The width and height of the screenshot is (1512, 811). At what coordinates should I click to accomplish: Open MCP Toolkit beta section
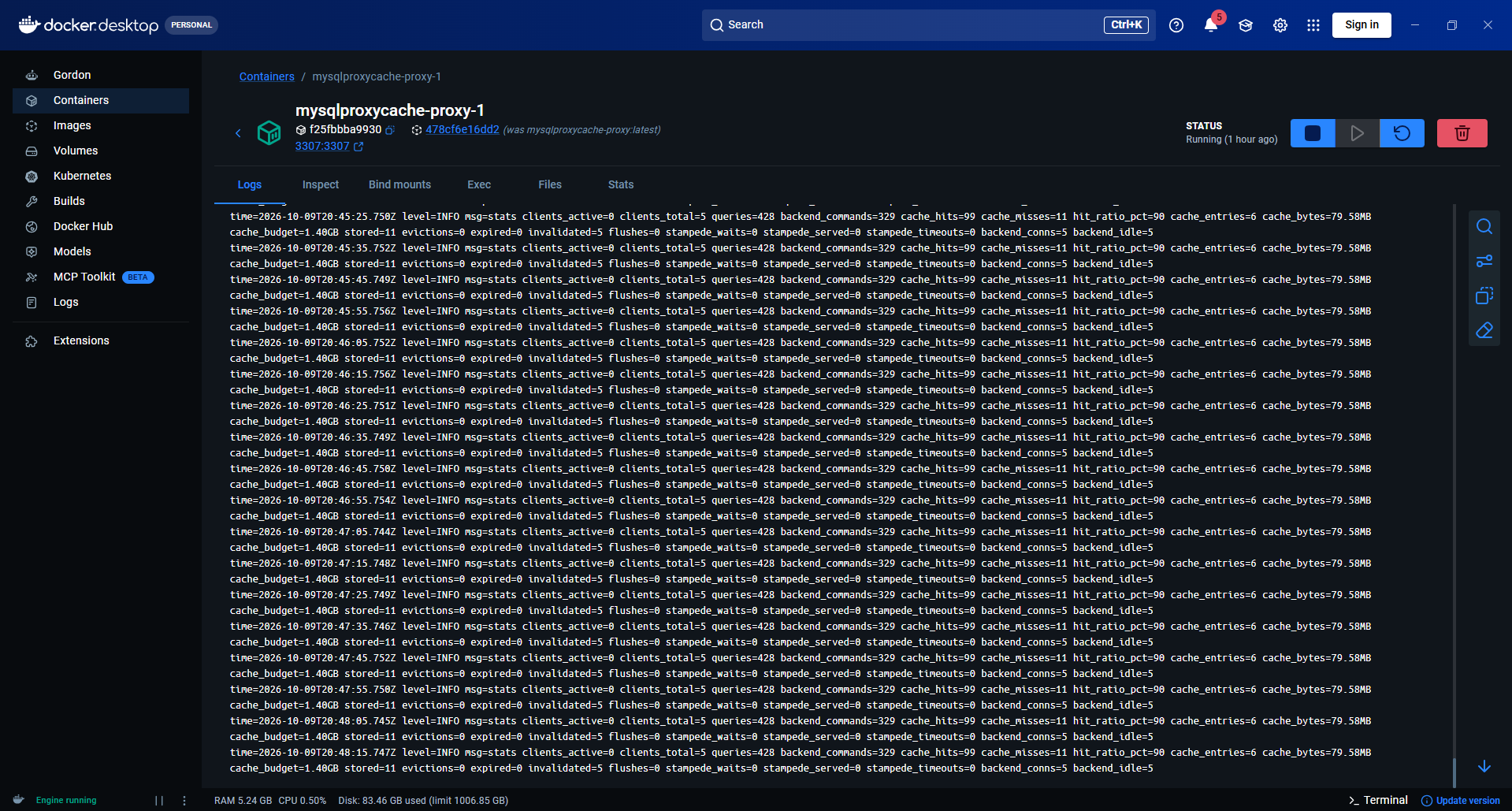click(101, 277)
